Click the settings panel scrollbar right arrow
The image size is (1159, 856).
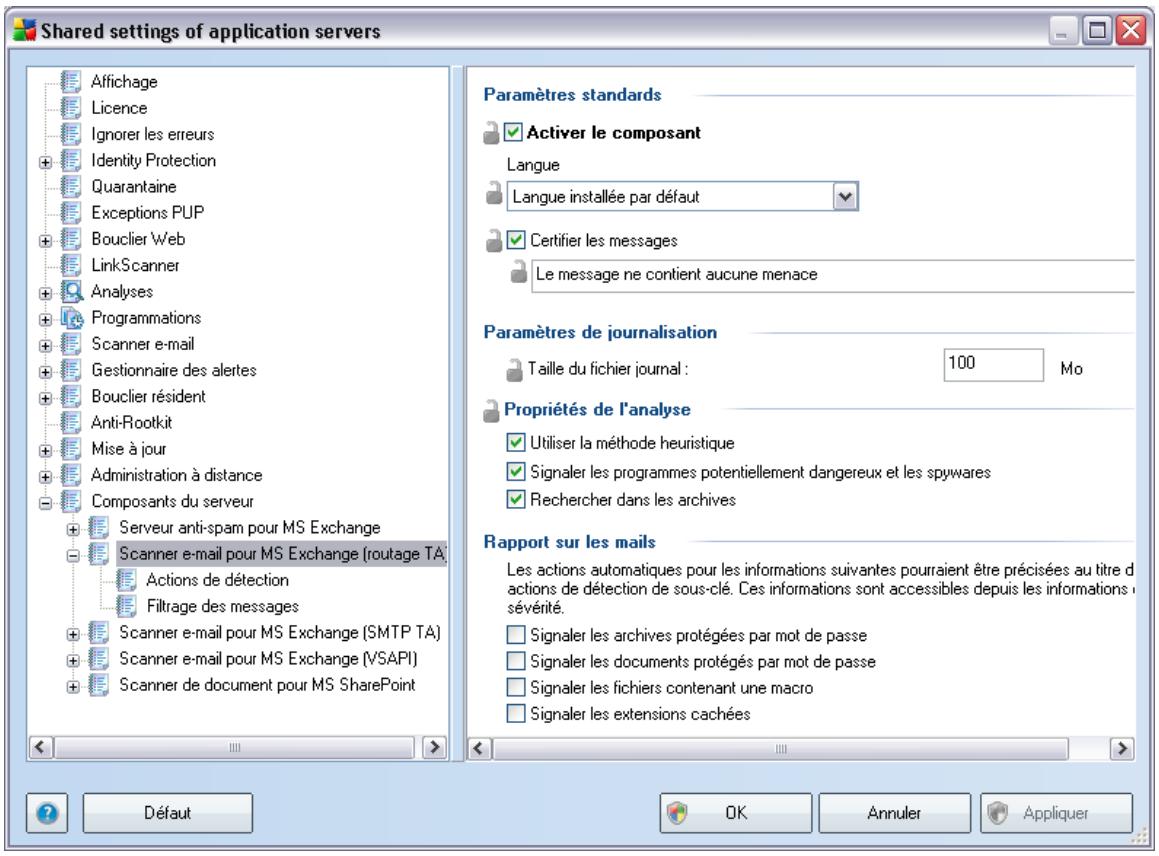1122,749
